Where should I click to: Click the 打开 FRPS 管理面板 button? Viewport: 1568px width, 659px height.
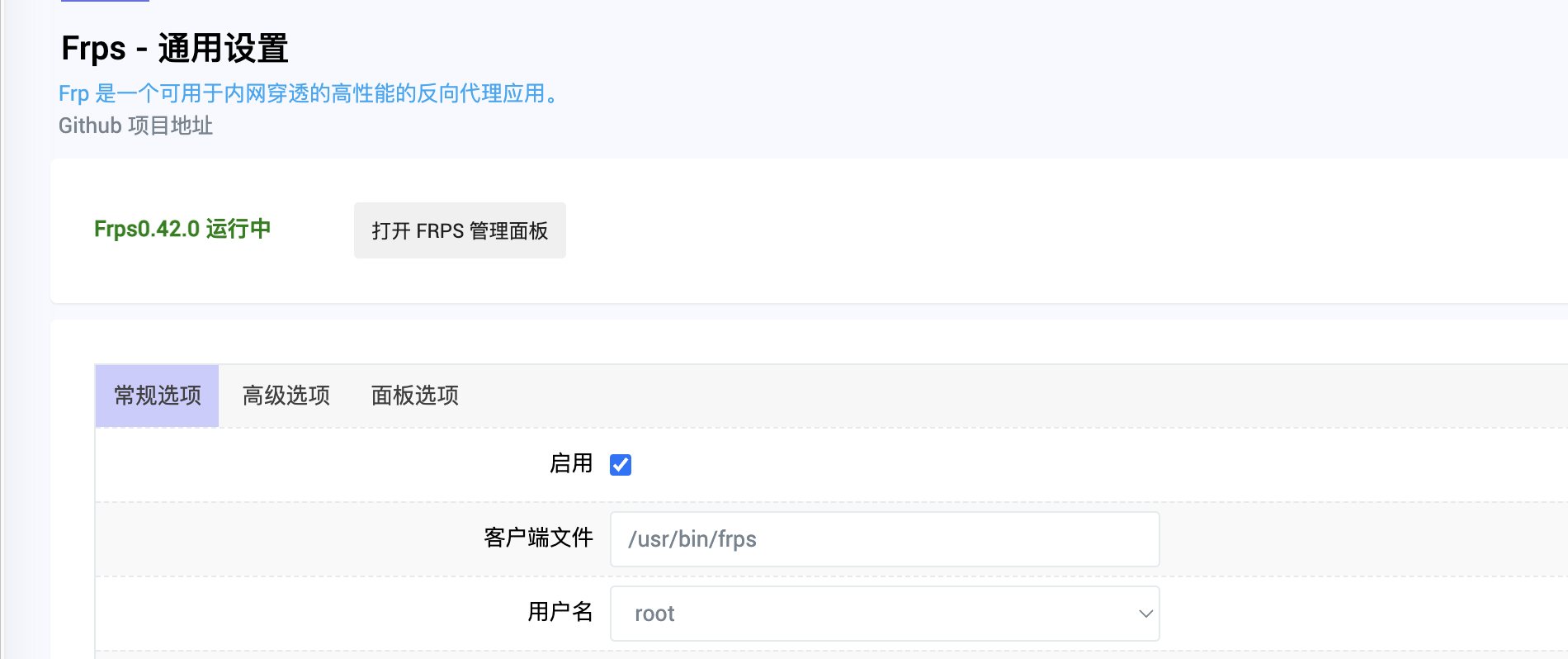(460, 230)
